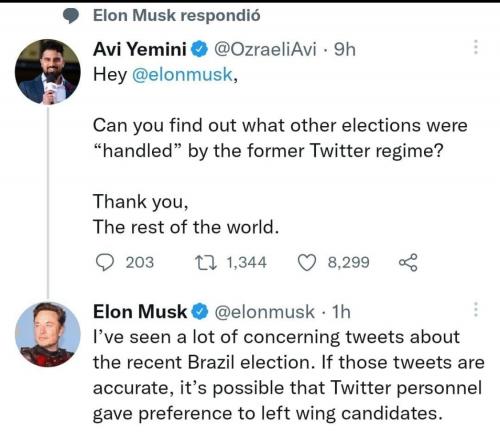Open Elon Musk's profile picture
Screen dimensions: 500x432
48,334
